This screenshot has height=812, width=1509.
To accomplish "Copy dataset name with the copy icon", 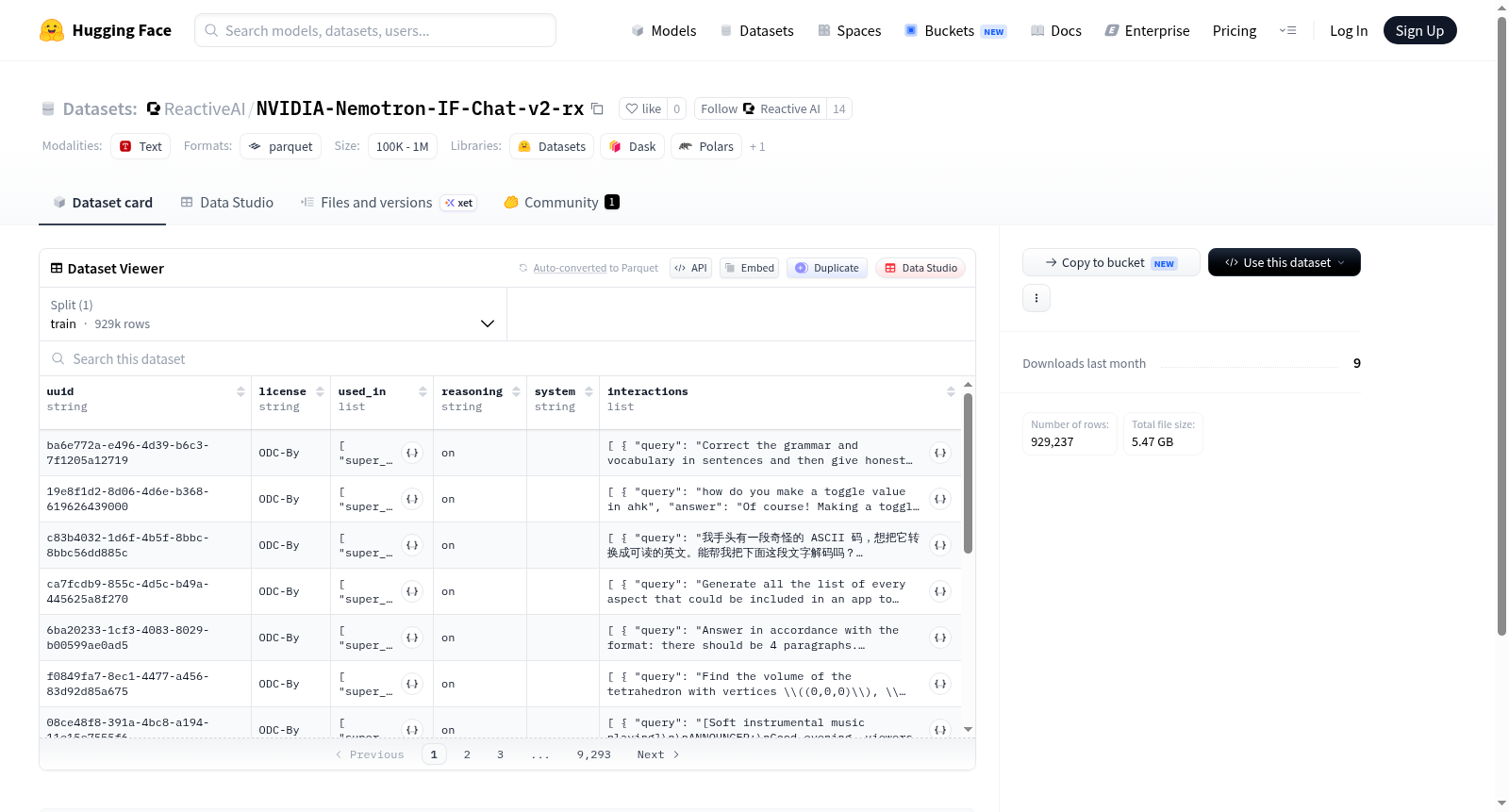I will (597, 108).
